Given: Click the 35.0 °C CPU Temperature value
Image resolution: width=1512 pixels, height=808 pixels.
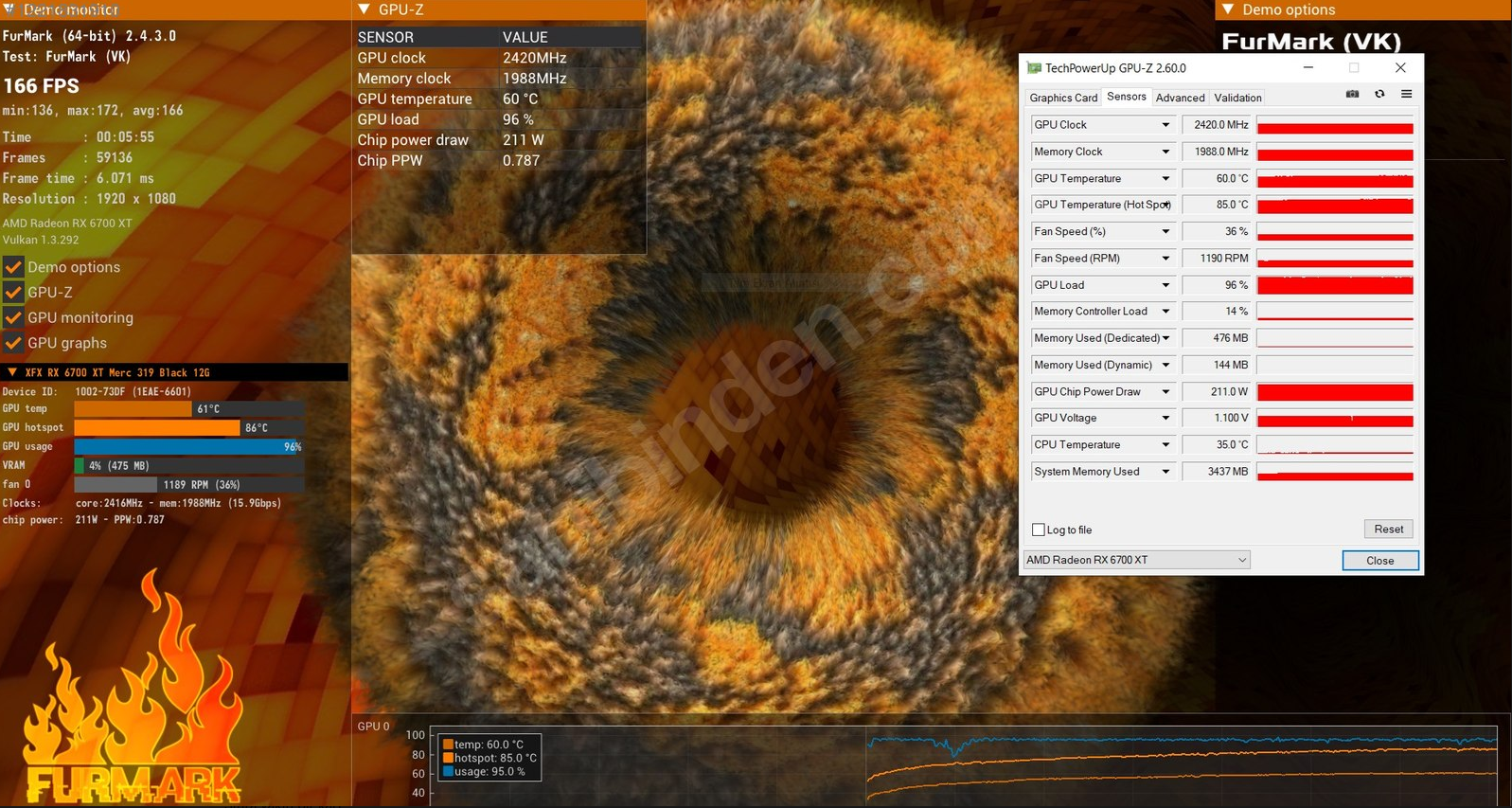Looking at the screenshot, I should coord(1217,444).
